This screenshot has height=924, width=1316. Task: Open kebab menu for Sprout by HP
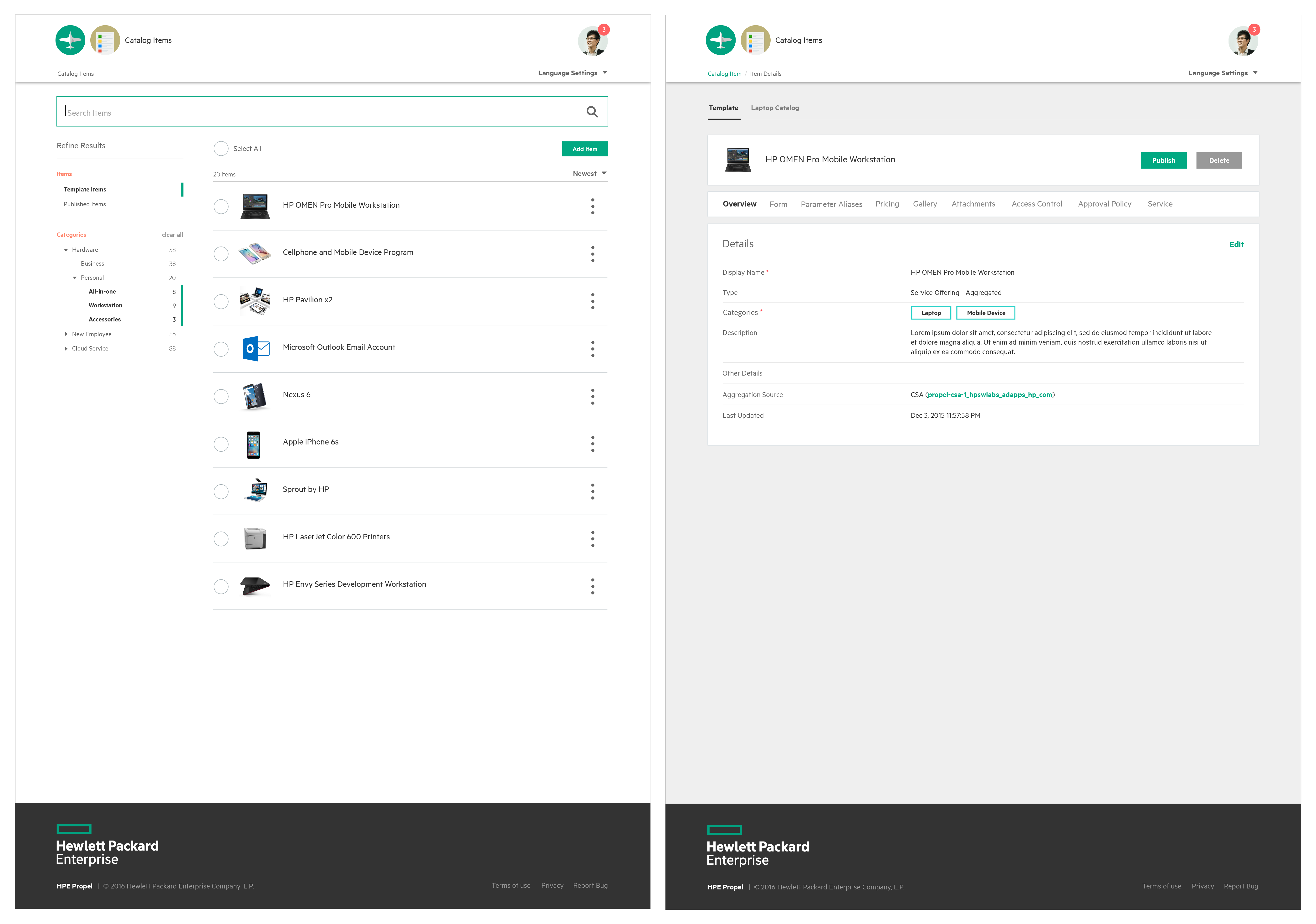coord(593,491)
